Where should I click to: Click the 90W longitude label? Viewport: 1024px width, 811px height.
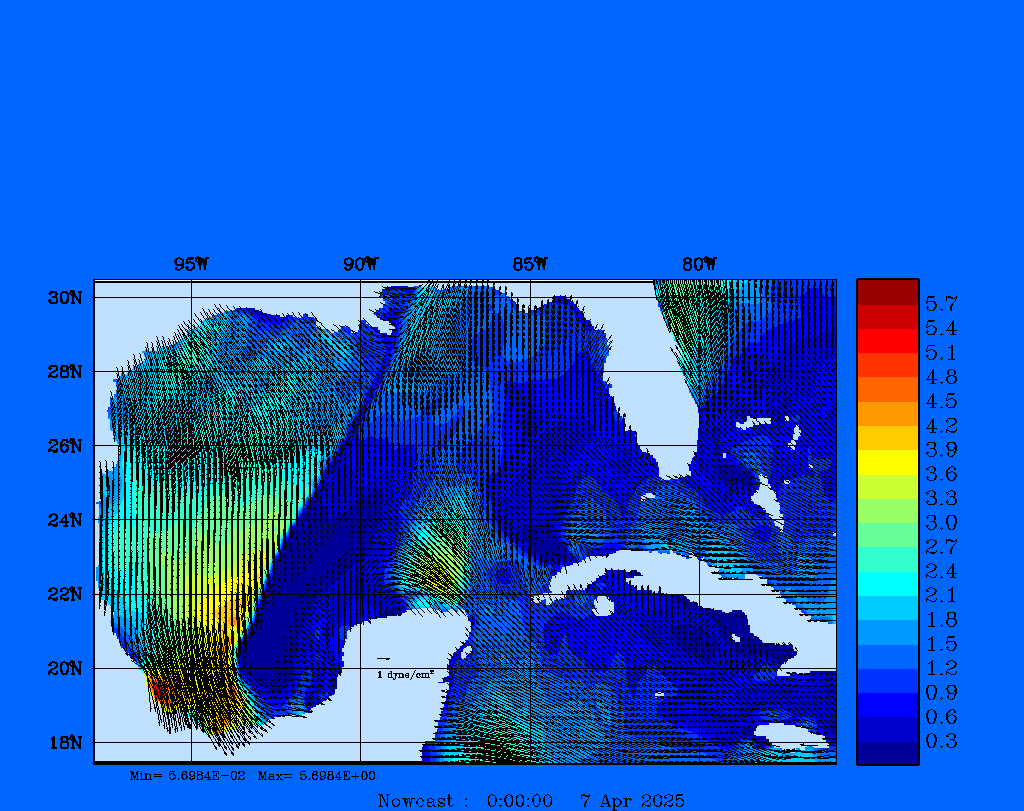(360, 264)
